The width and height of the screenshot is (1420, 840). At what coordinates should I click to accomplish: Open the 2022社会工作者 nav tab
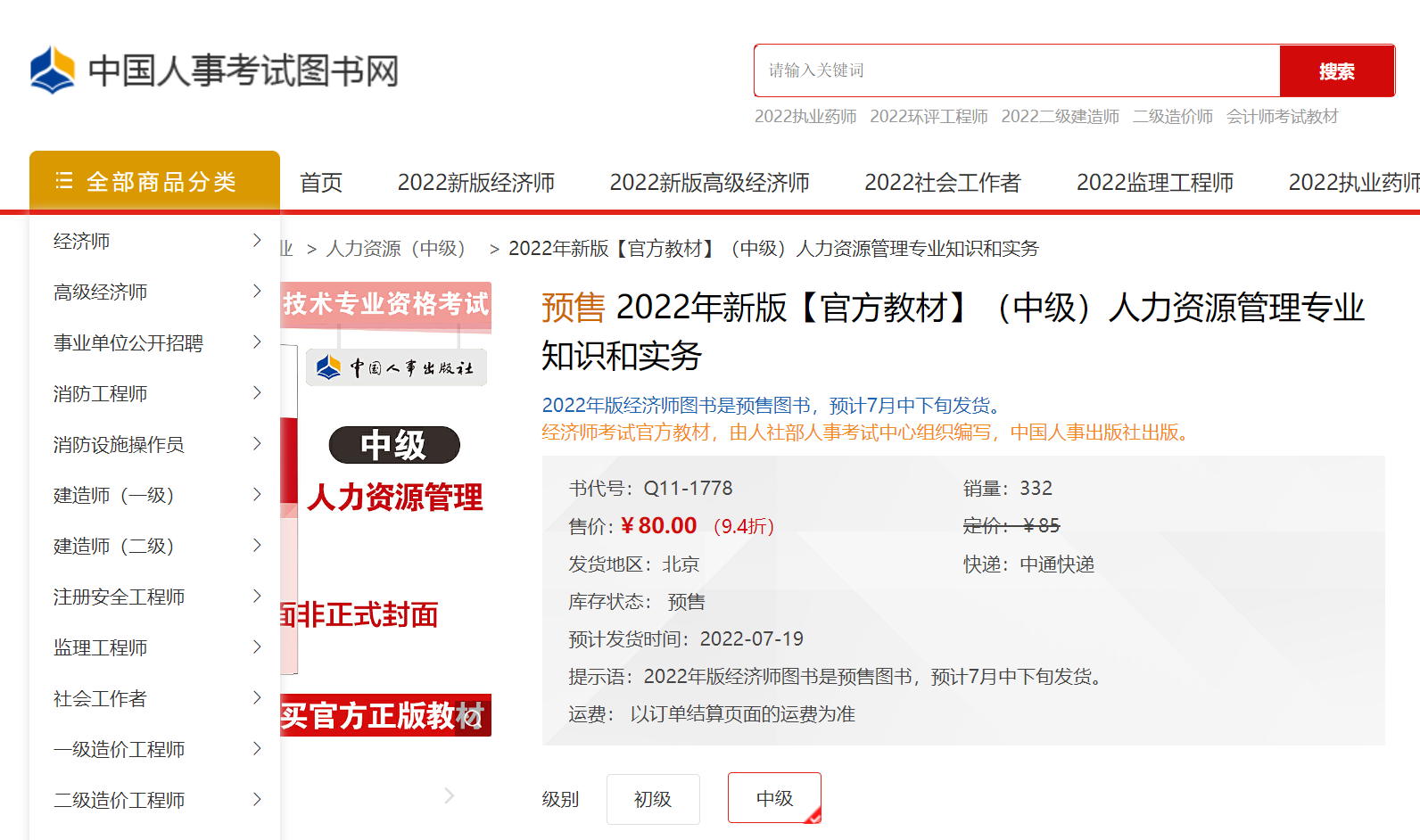(x=943, y=183)
